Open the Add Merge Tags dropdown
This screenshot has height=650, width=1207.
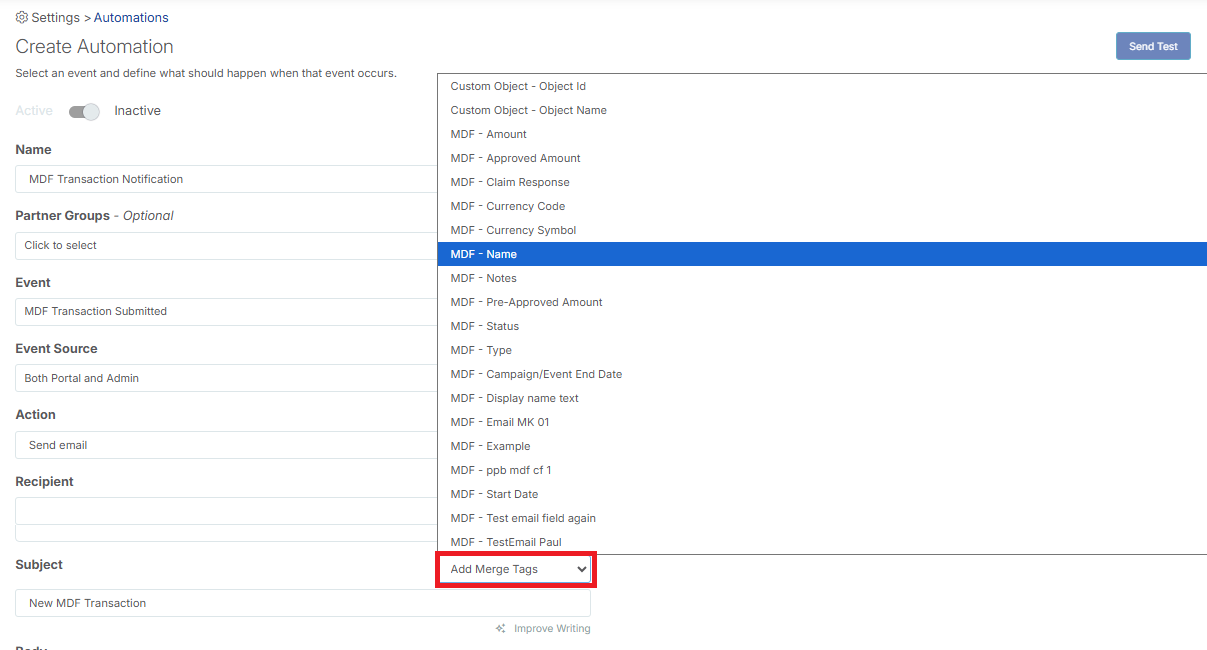click(516, 569)
